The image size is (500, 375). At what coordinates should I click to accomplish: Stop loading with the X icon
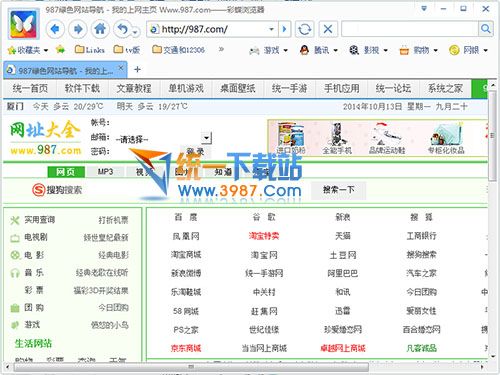(328, 29)
